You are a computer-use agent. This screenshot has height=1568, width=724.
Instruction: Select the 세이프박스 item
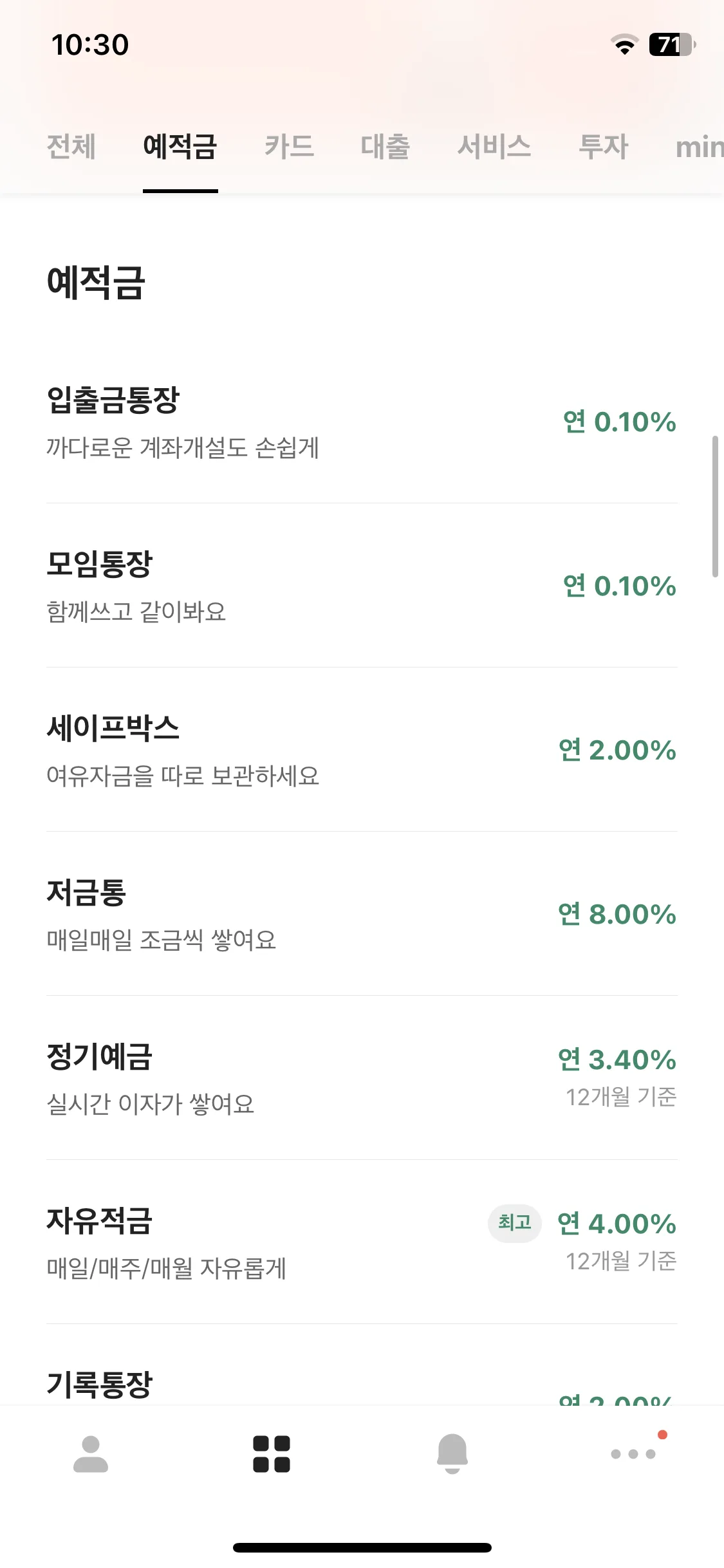[x=362, y=750]
